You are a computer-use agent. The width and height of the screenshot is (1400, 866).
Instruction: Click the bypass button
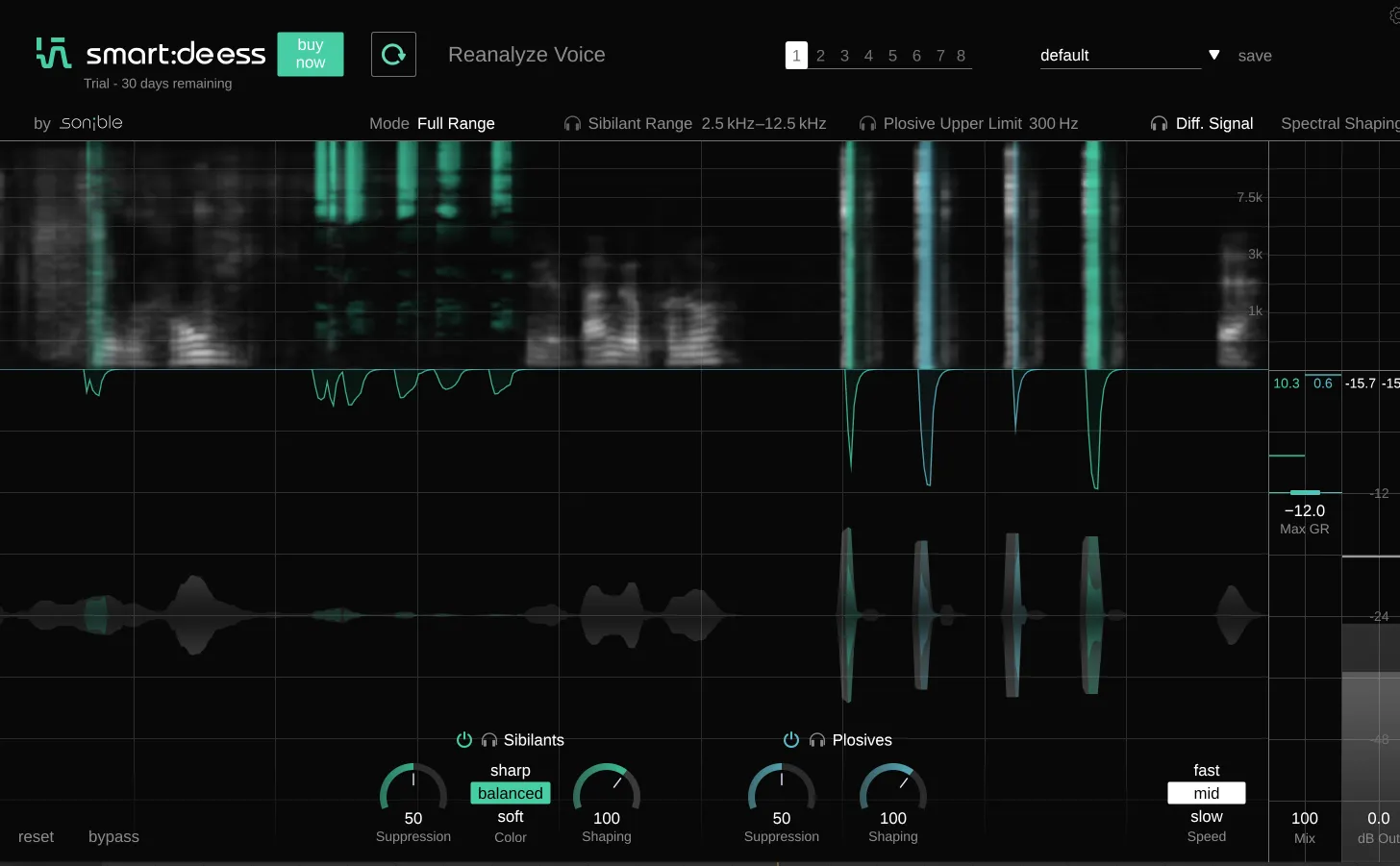coord(113,837)
